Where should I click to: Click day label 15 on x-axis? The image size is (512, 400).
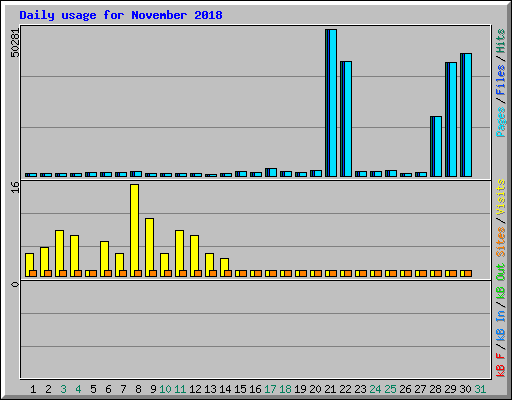240,389
